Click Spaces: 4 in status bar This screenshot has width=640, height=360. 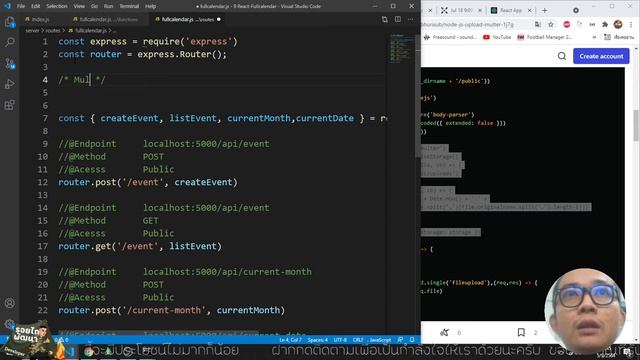(x=318, y=340)
